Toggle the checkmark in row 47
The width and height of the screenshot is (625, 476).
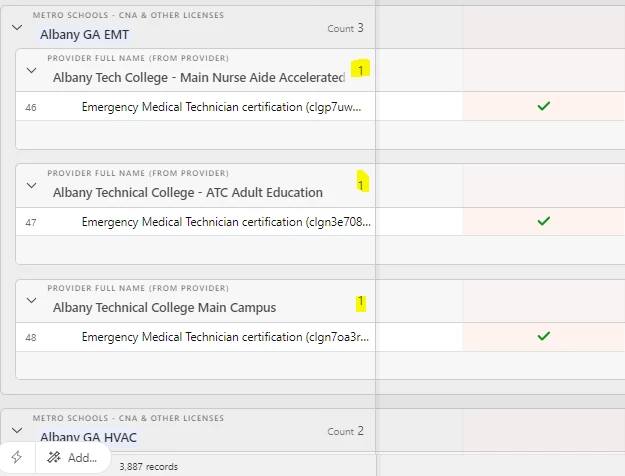click(543, 221)
